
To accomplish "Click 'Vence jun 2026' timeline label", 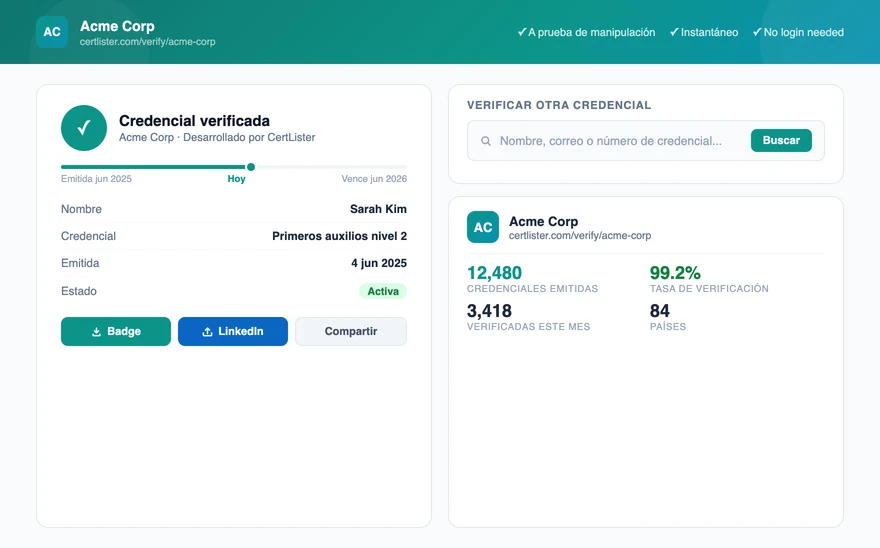I will click(374, 179).
